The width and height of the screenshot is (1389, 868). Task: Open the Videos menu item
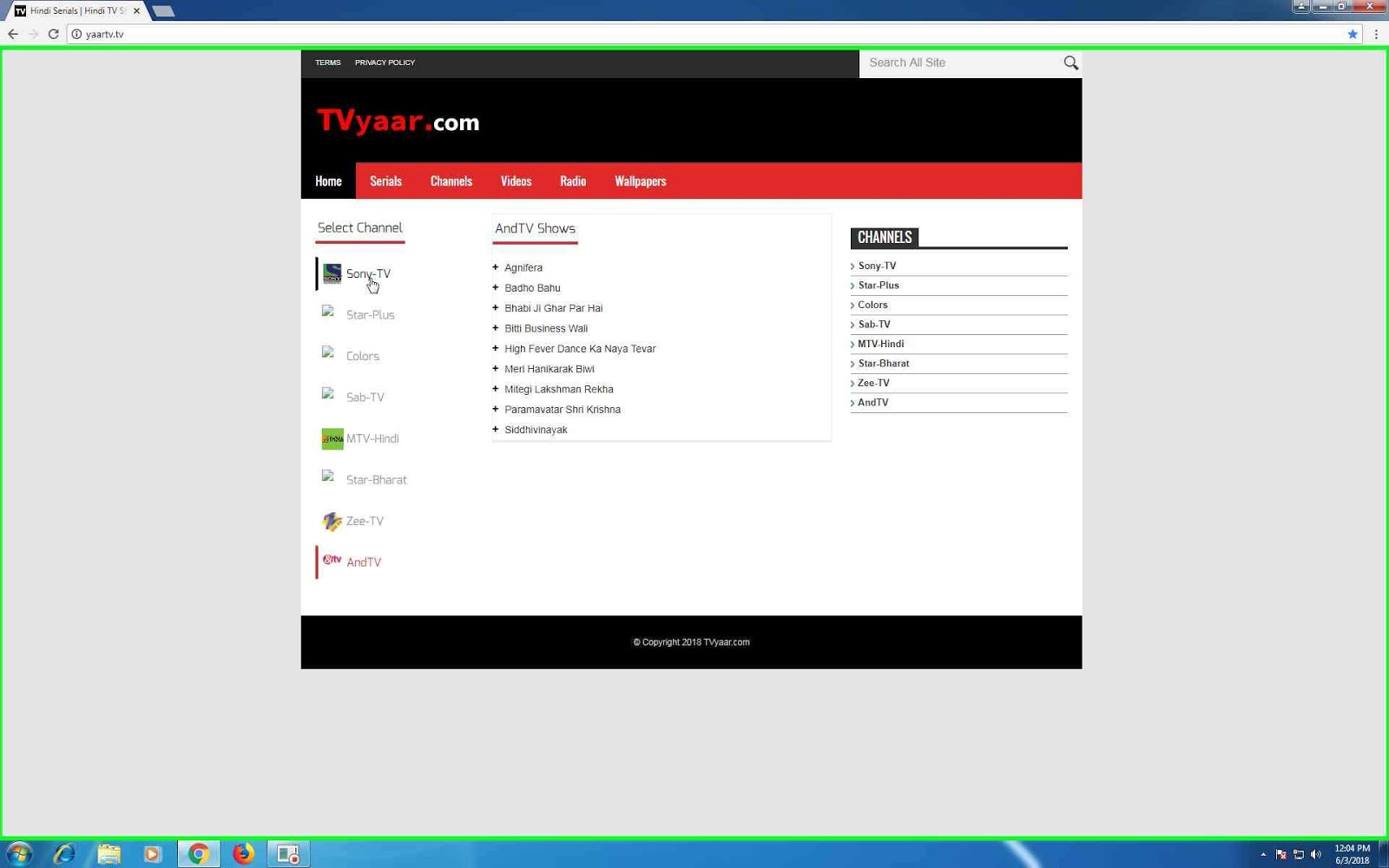pyautogui.click(x=516, y=181)
